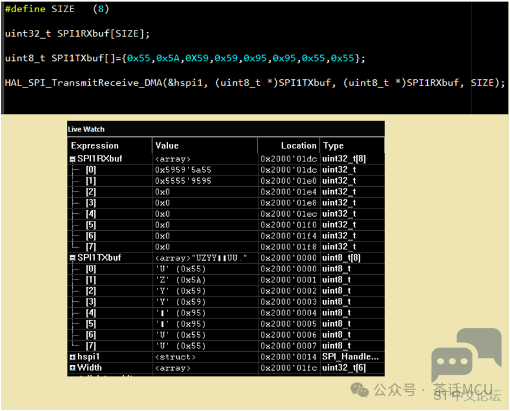Click HAL_SPI_TransmitReceive_DMA function name
Screen dimensions: 510x411
point(84,83)
